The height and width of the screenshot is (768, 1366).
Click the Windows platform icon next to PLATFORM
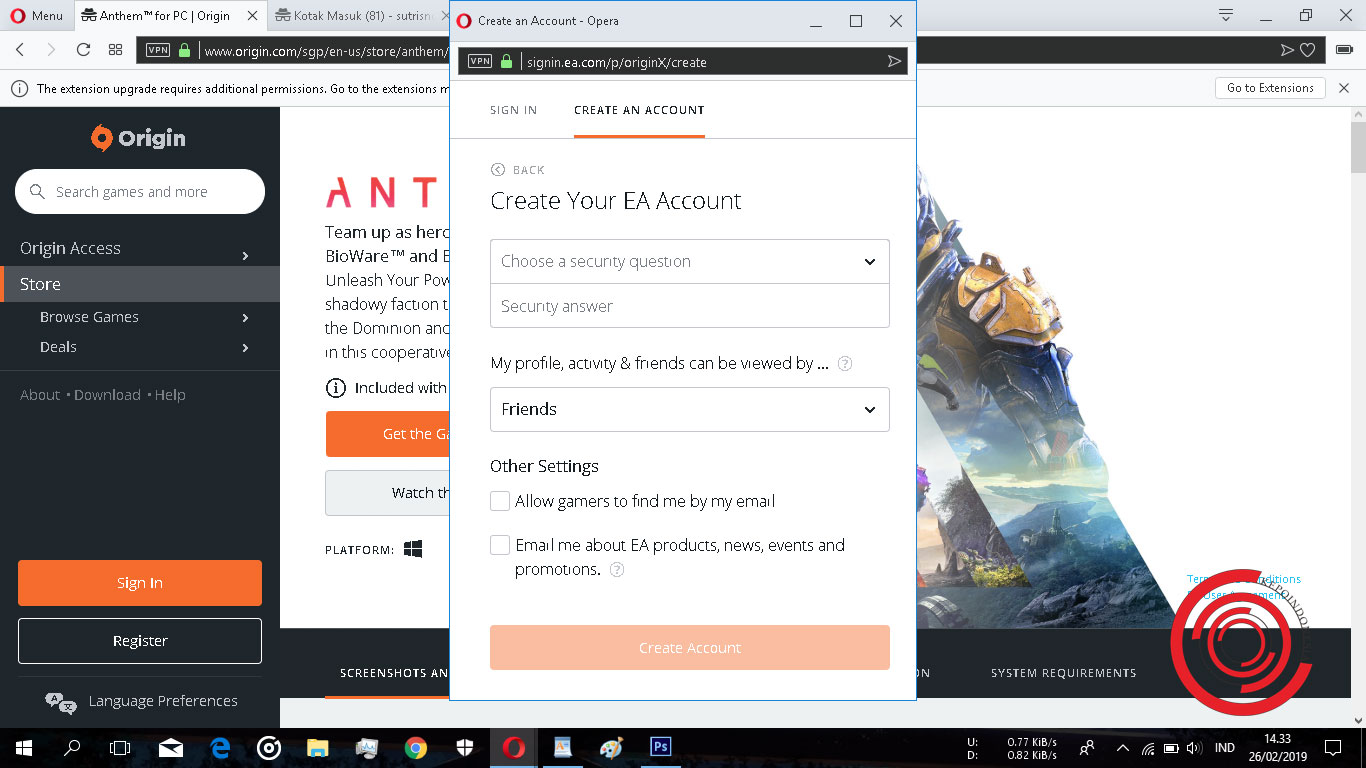pos(413,548)
